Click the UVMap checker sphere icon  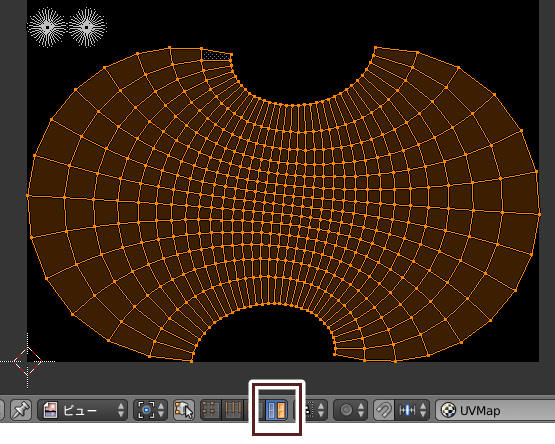coord(448,410)
